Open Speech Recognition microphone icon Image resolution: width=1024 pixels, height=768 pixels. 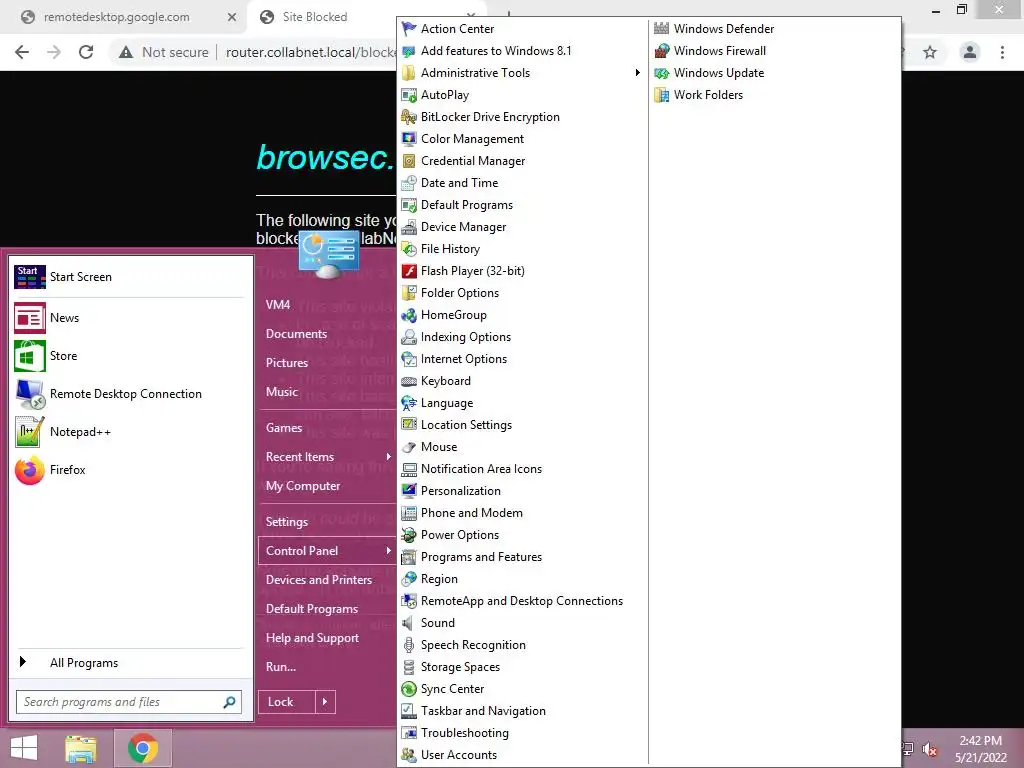[409, 645]
